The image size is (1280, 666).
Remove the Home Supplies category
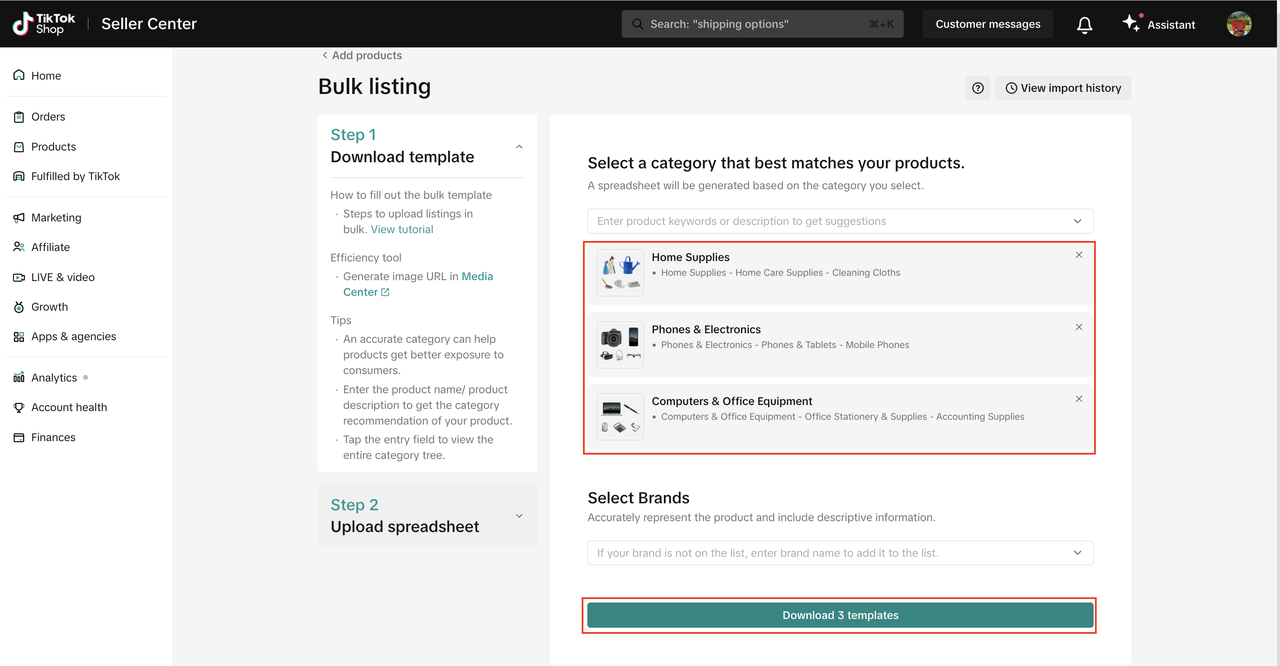tap(1079, 255)
